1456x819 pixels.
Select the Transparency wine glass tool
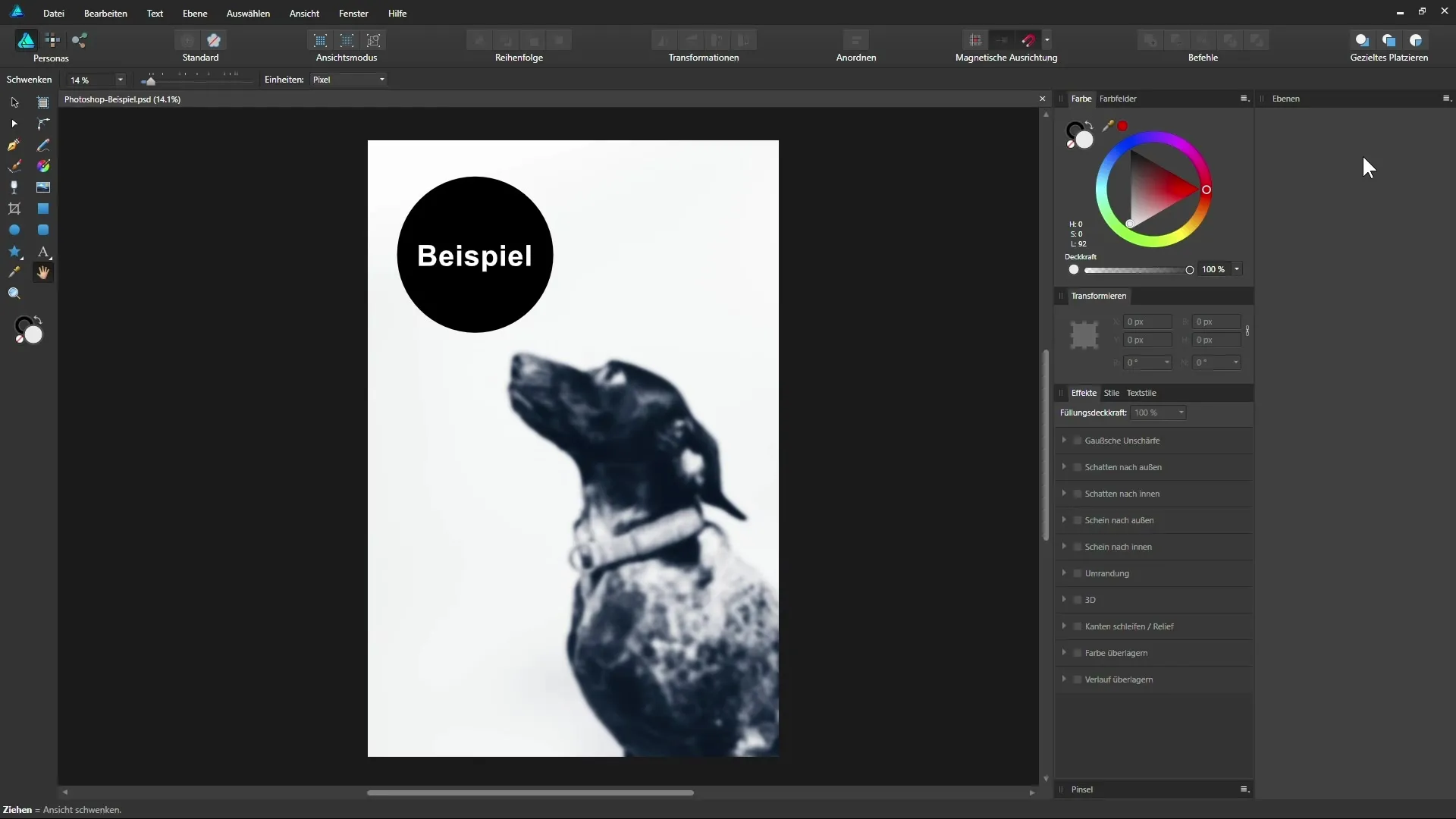14,187
